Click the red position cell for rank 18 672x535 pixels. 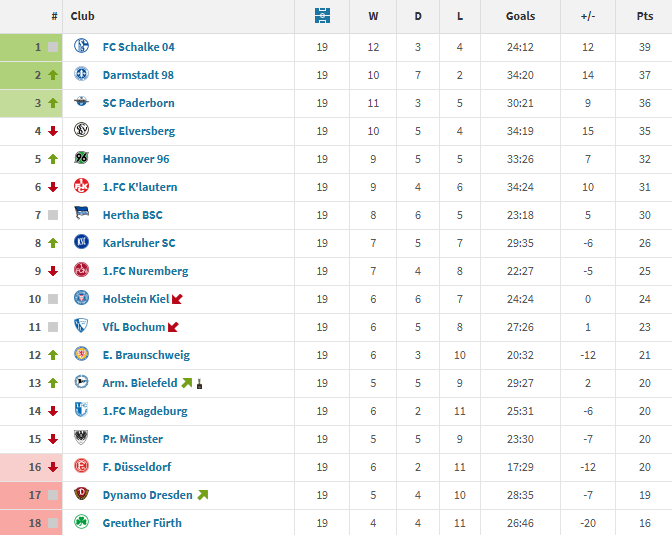(31, 523)
